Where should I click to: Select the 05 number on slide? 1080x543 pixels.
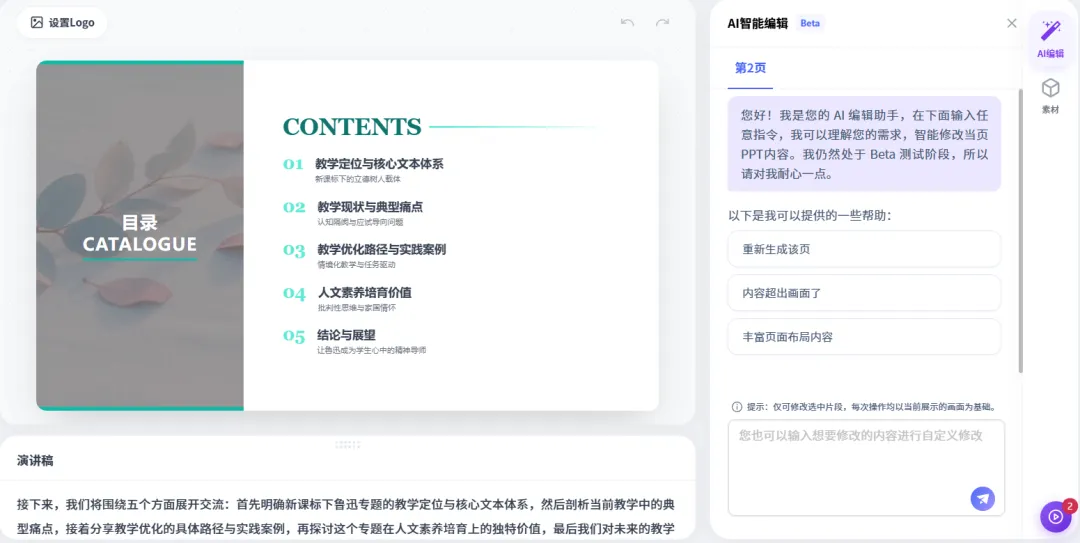point(294,336)
